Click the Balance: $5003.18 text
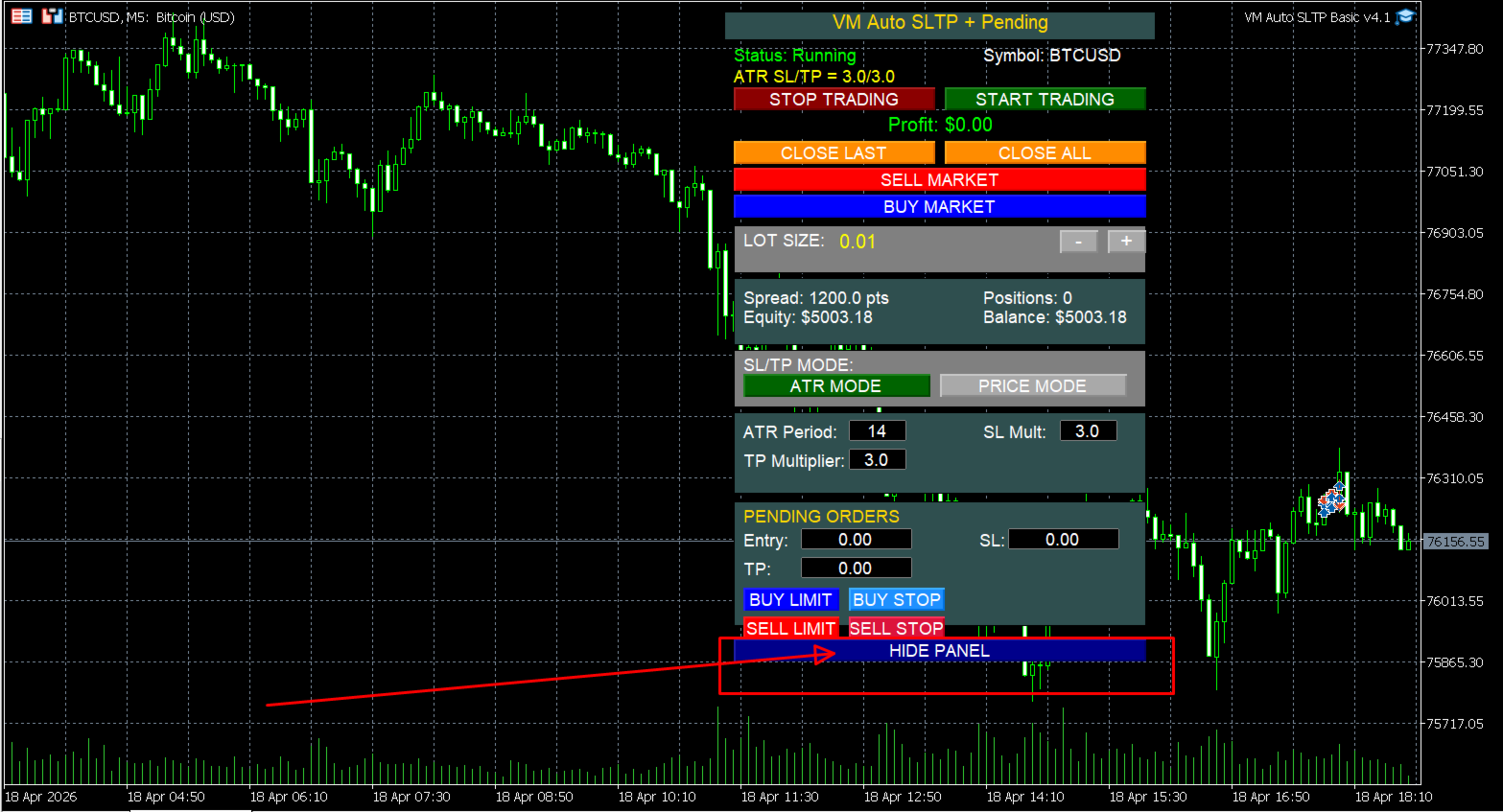Image resolution: width=1503 pixels, height=812 pixels. (1055, 317)
